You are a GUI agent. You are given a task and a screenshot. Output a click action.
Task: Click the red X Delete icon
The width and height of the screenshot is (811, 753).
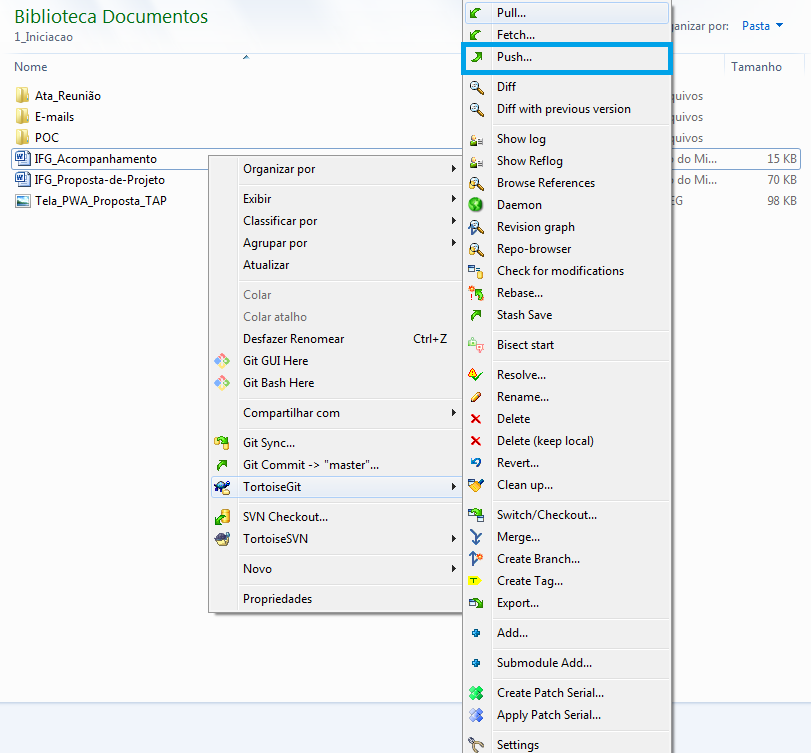point(477,419)
